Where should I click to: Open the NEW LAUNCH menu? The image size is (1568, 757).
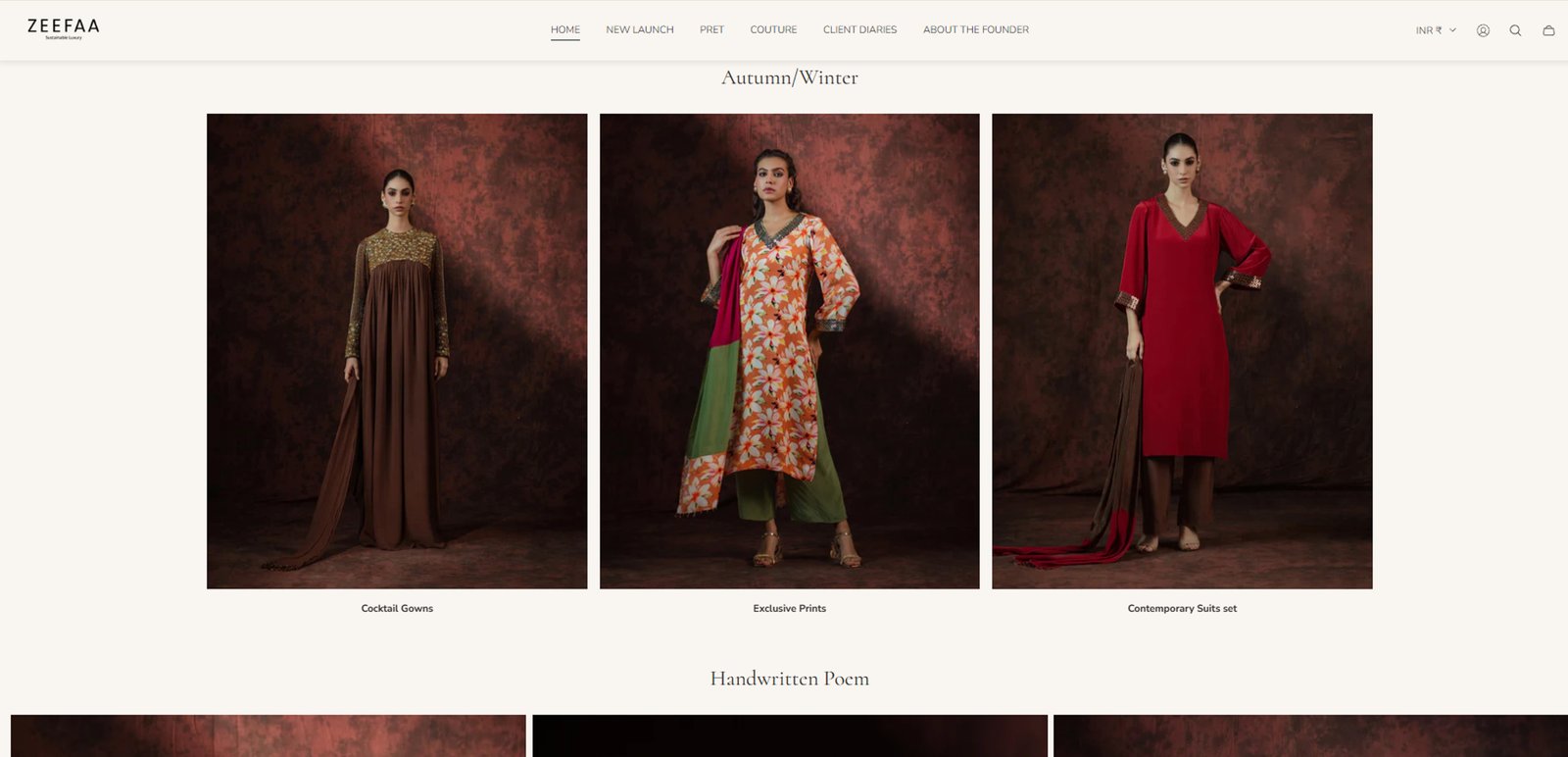click(639, 29)
